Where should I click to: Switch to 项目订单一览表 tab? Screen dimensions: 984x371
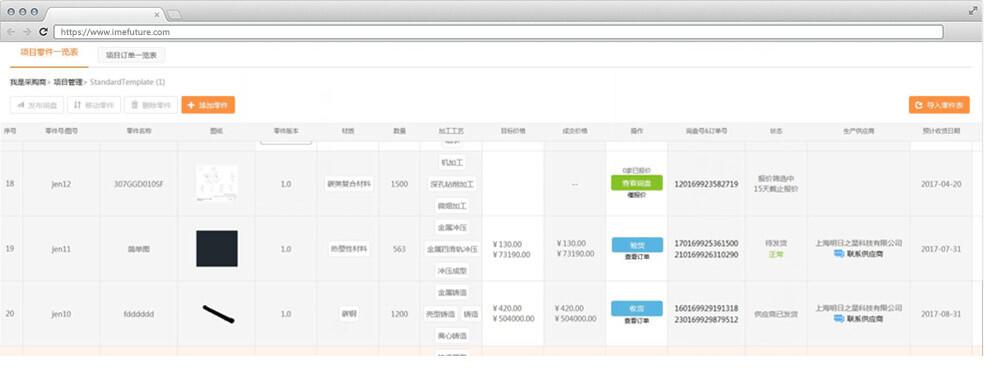coord(131,55)
